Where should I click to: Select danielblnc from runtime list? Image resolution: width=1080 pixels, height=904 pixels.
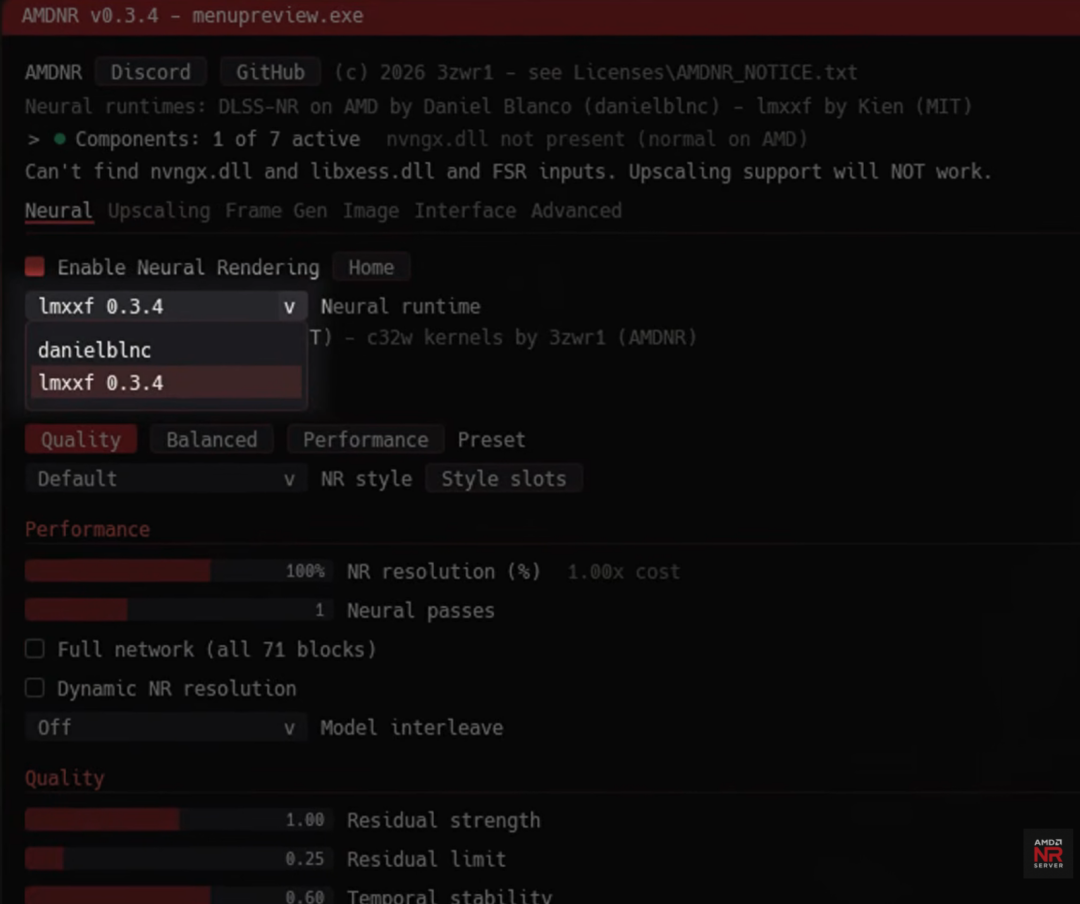tap(166, 350)
